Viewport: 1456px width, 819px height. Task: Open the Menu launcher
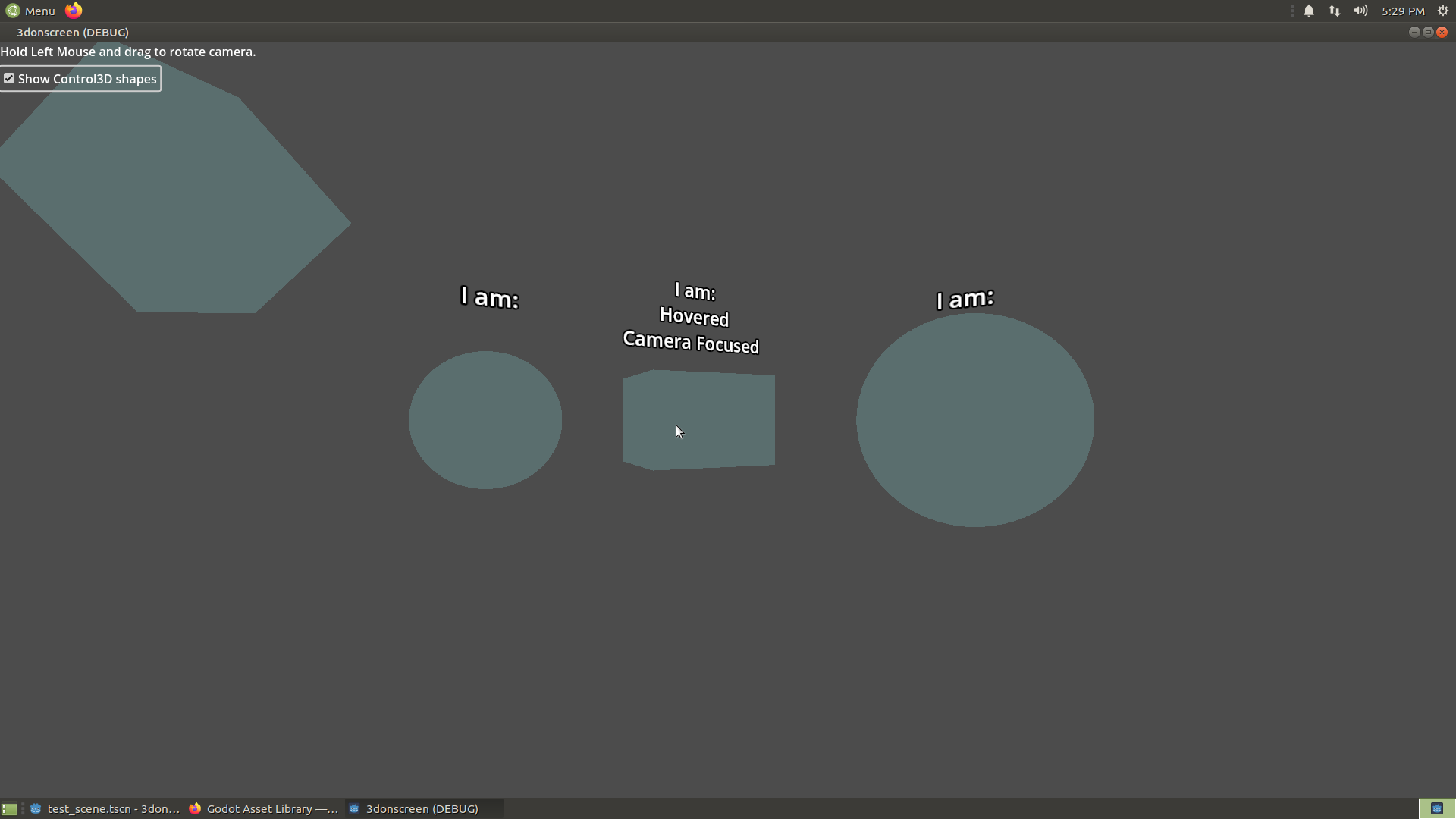[30, 11]
